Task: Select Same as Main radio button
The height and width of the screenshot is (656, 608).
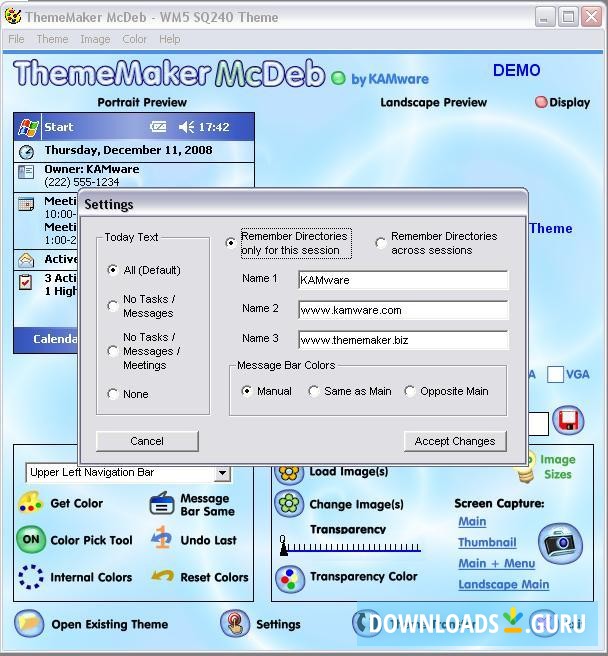Action: pos(313,391)
